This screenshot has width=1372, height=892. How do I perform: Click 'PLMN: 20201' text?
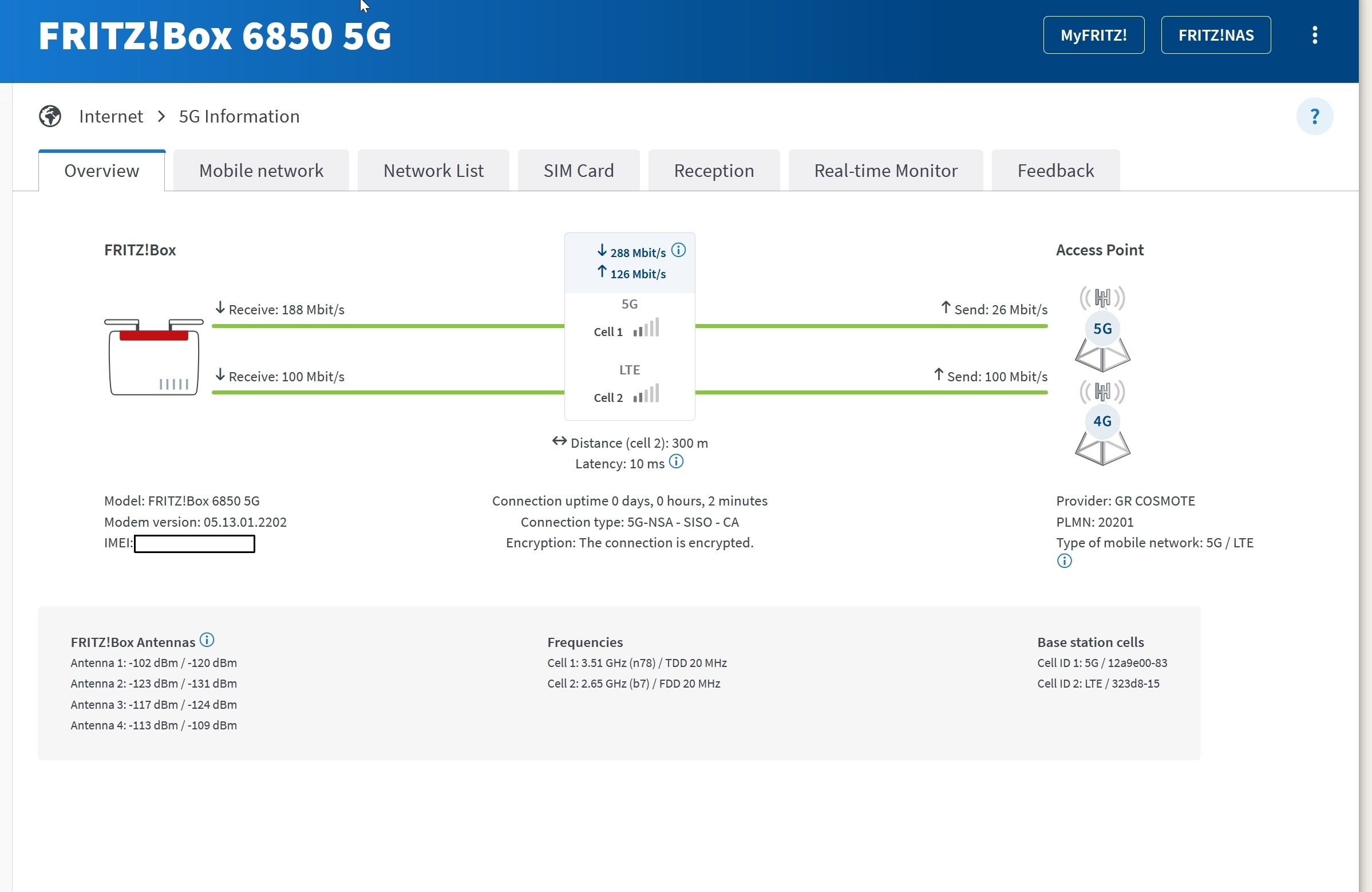pos(1095,522)
